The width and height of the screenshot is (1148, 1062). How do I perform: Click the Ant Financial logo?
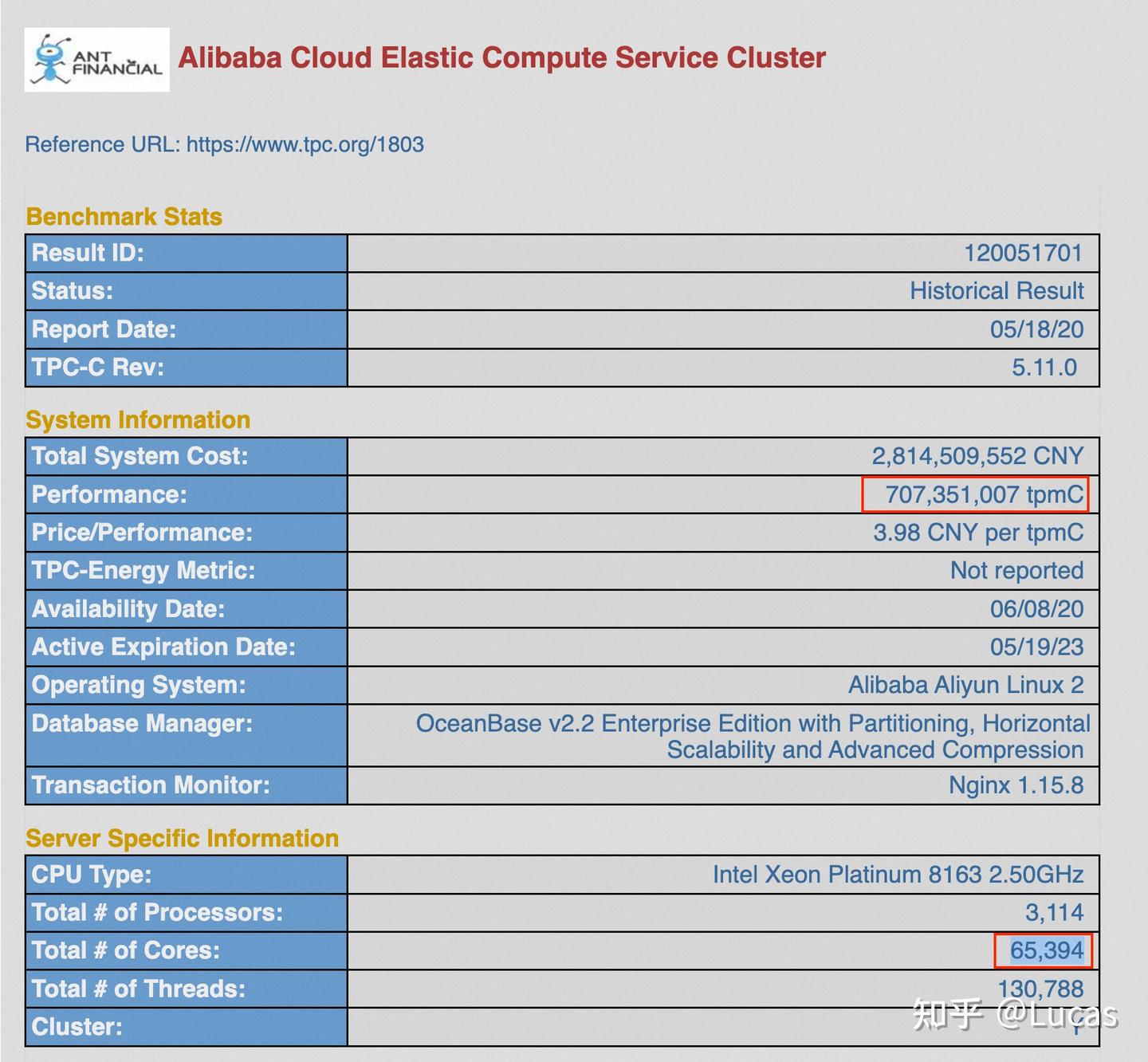[x=96, y=60]
